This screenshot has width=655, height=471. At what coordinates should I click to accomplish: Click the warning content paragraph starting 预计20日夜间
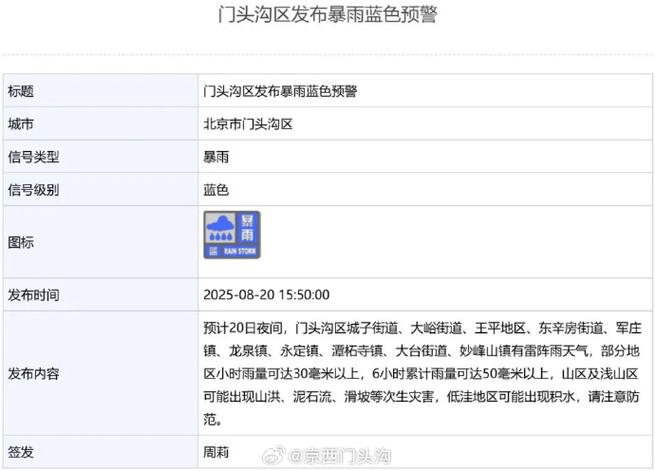pyautogui.click(x=422, y=373)
